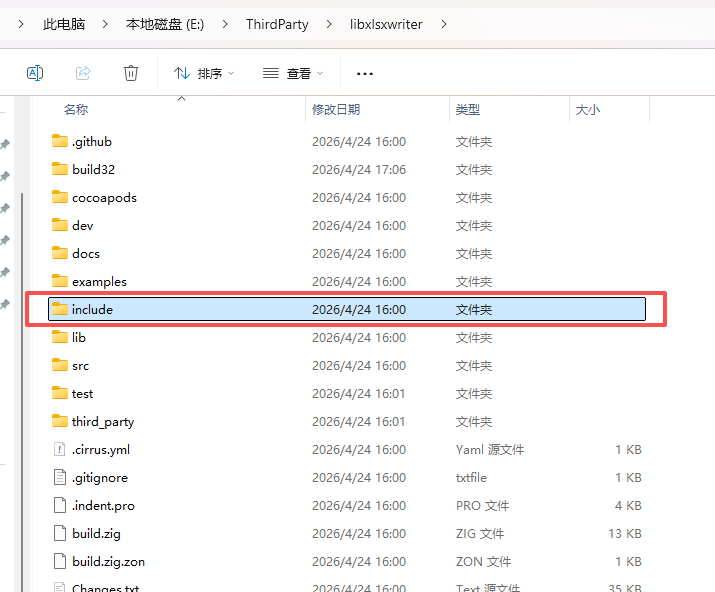Click the build.zig file name

(96, 534)
